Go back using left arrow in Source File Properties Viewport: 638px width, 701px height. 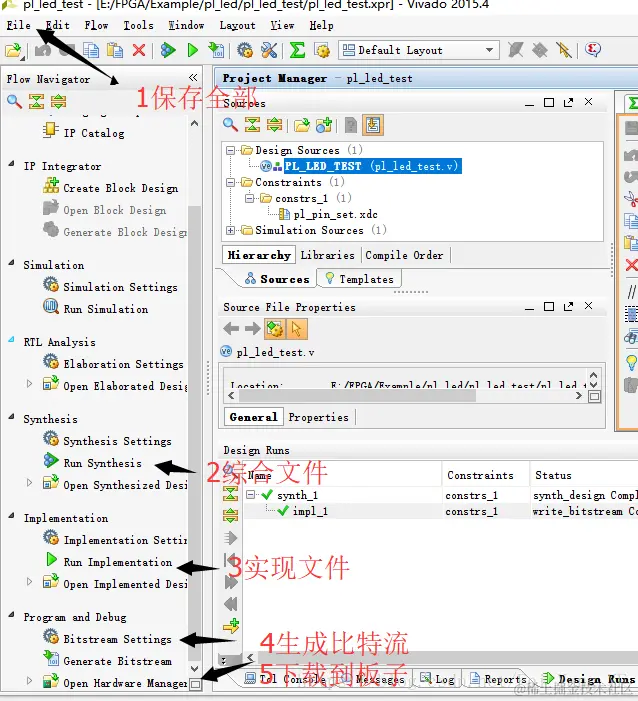231,329
